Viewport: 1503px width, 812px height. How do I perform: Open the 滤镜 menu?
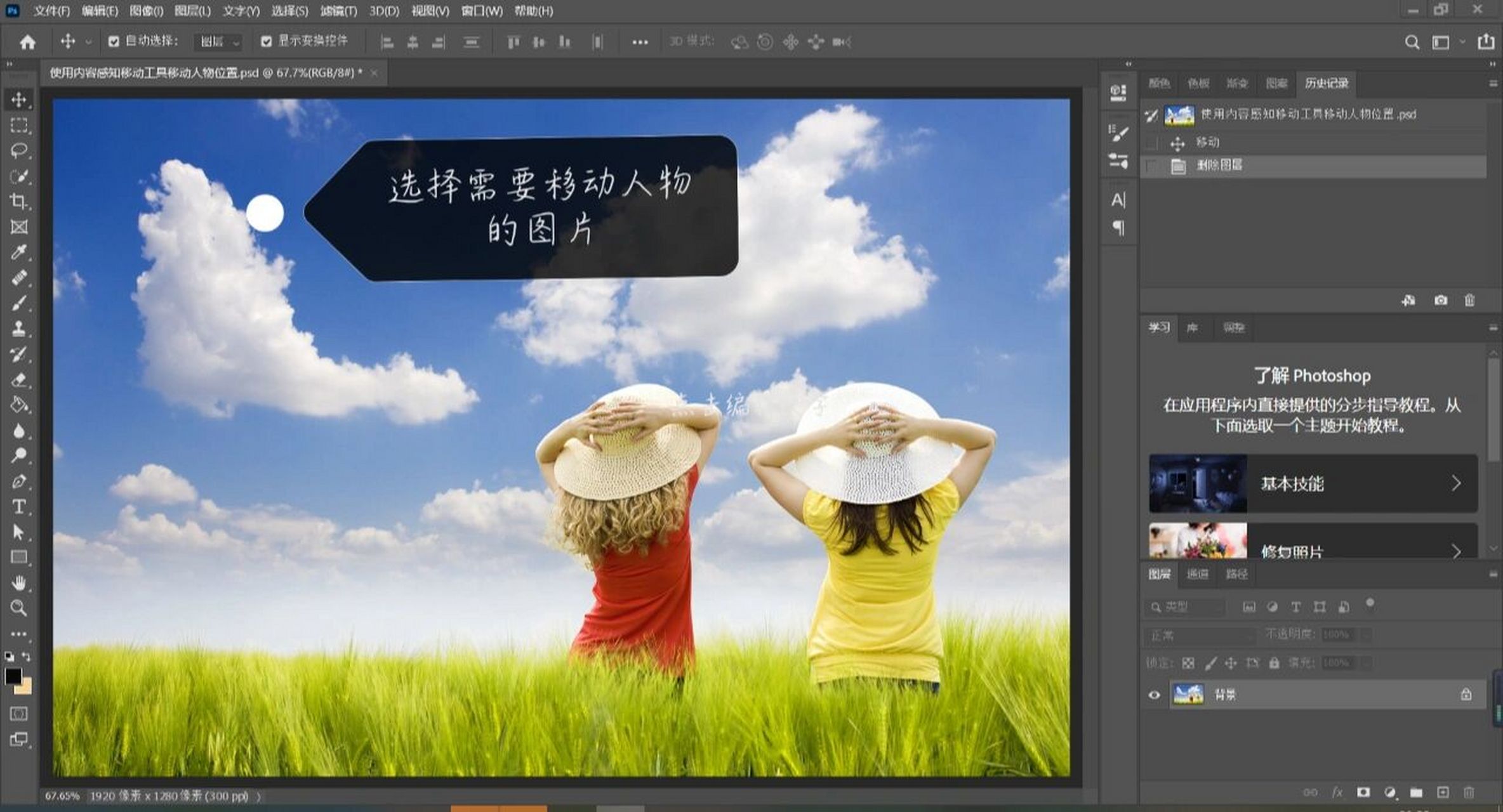340,11
